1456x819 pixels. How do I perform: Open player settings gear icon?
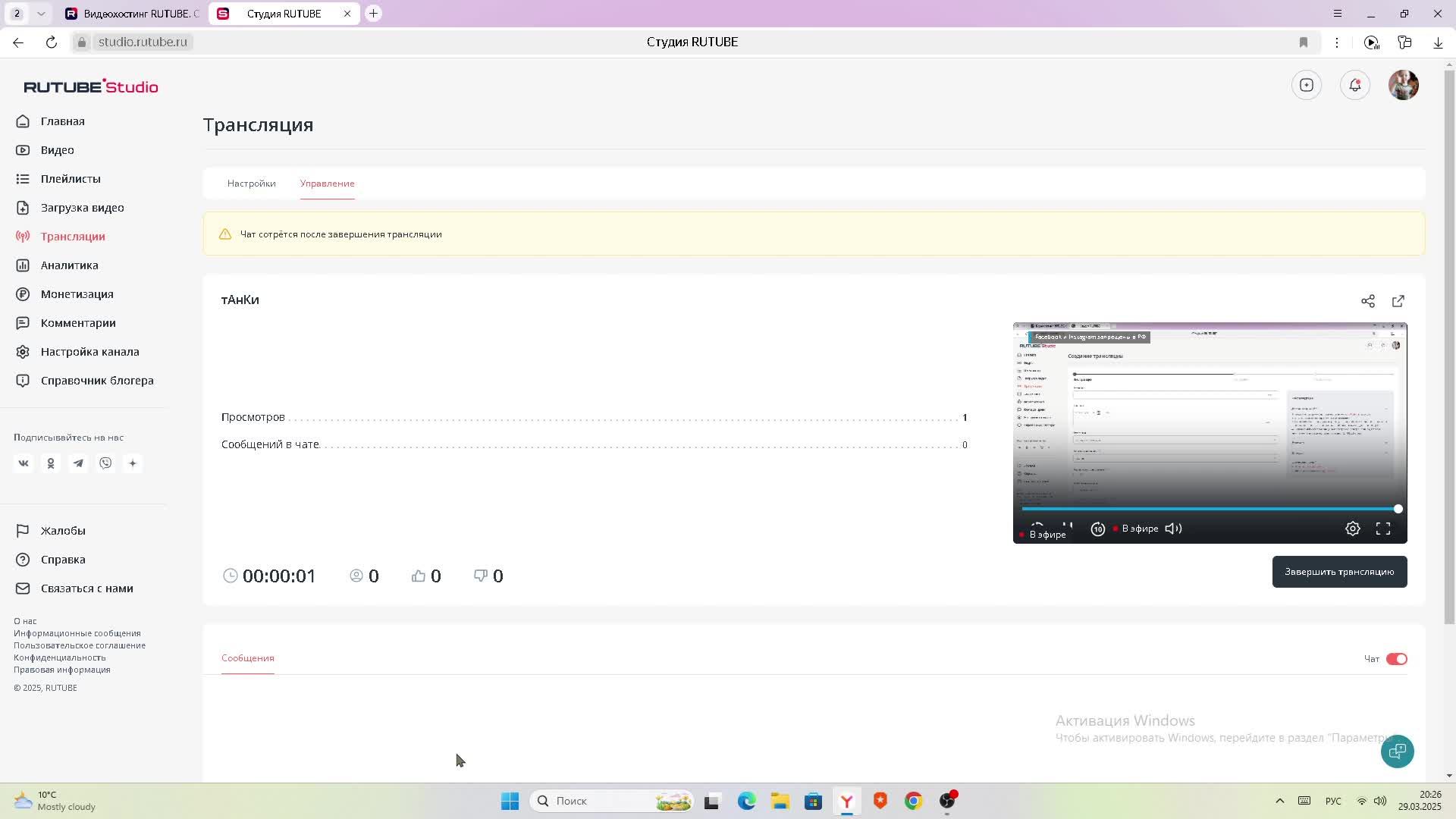click(x=1352, y=529)
